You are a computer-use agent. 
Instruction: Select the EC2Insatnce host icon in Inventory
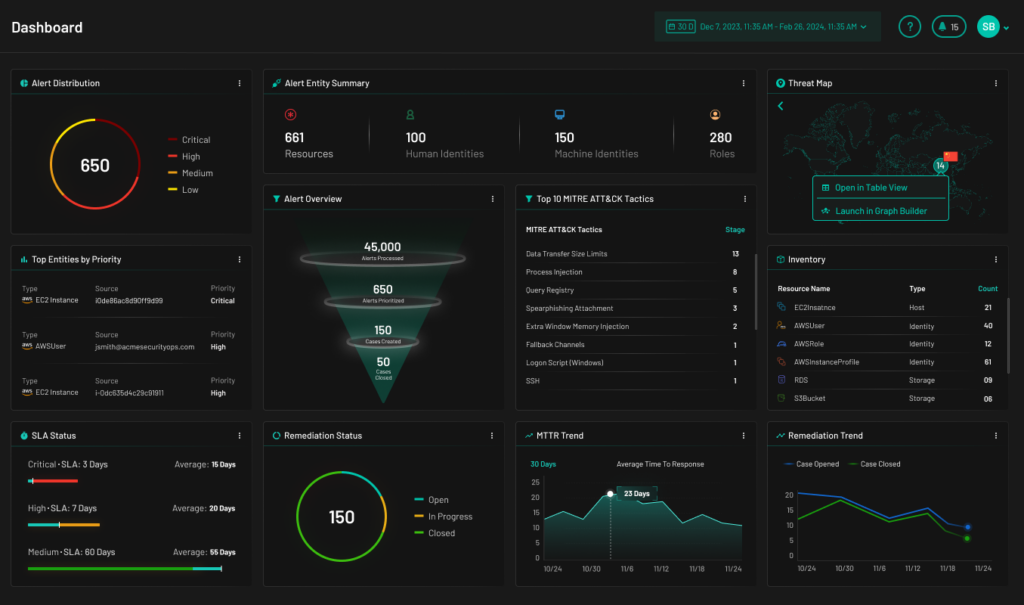coord(781,307)
